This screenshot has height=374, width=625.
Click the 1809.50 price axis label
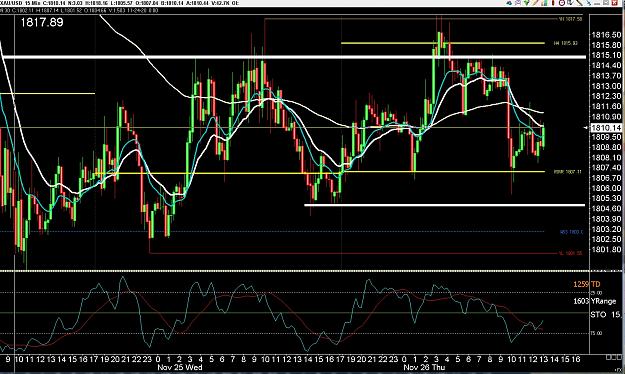(x=606, y=137)
